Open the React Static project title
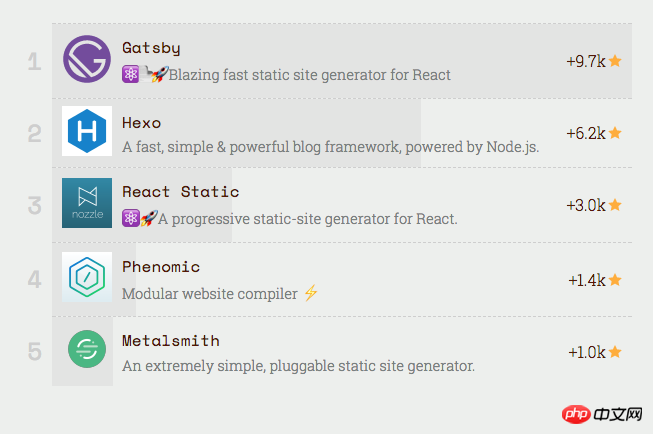The image size is (653, 434). [181, 192]
